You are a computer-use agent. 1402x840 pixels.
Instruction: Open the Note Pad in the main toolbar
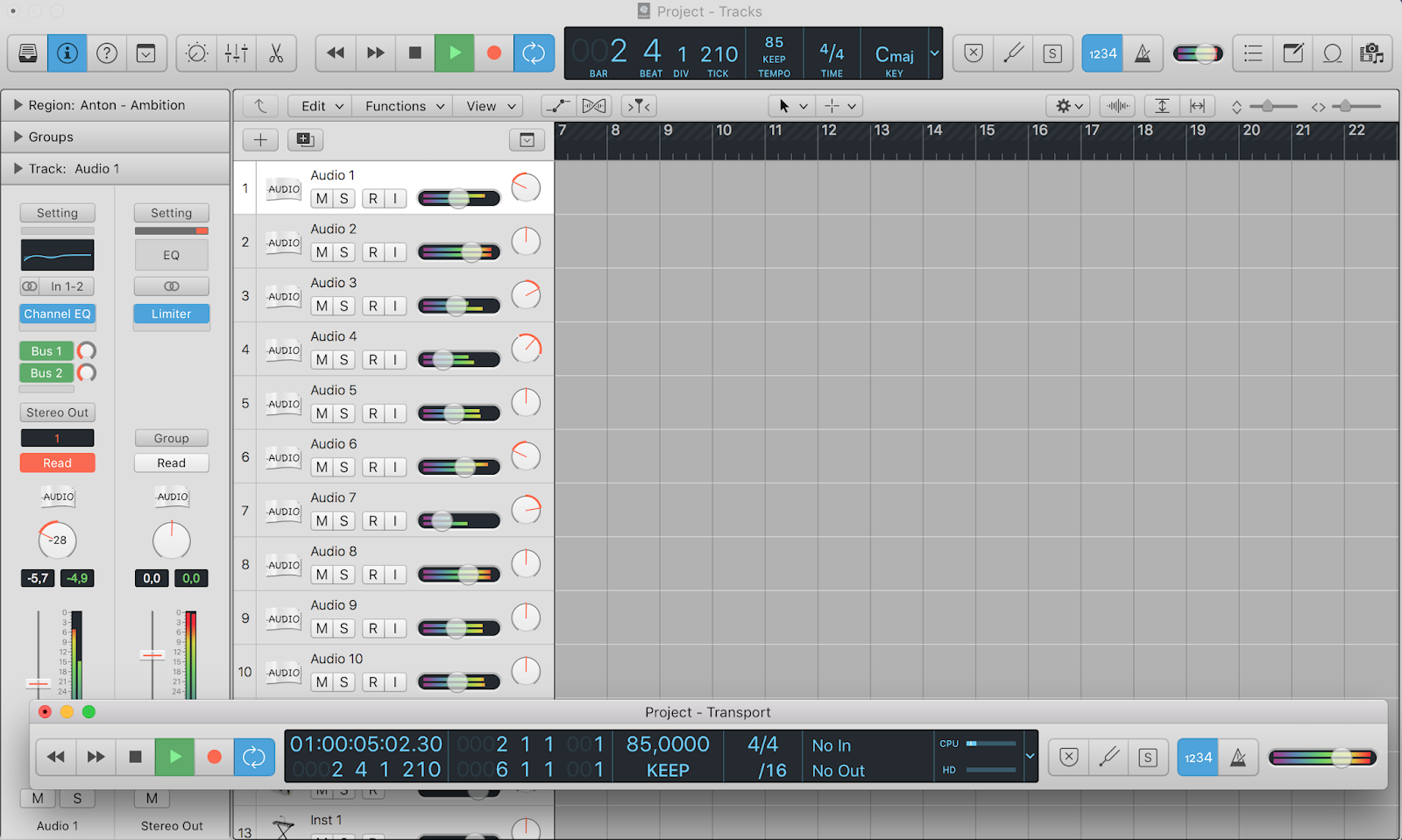(x=1292, y=53)
